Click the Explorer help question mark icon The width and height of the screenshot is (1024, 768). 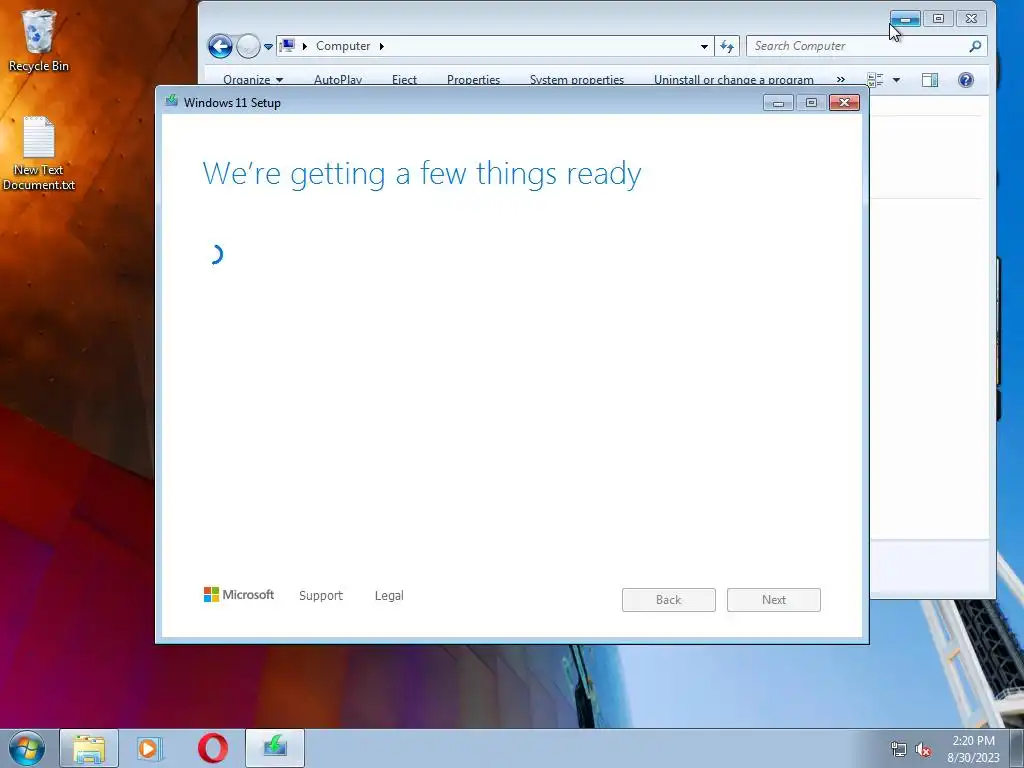(966, 80)
